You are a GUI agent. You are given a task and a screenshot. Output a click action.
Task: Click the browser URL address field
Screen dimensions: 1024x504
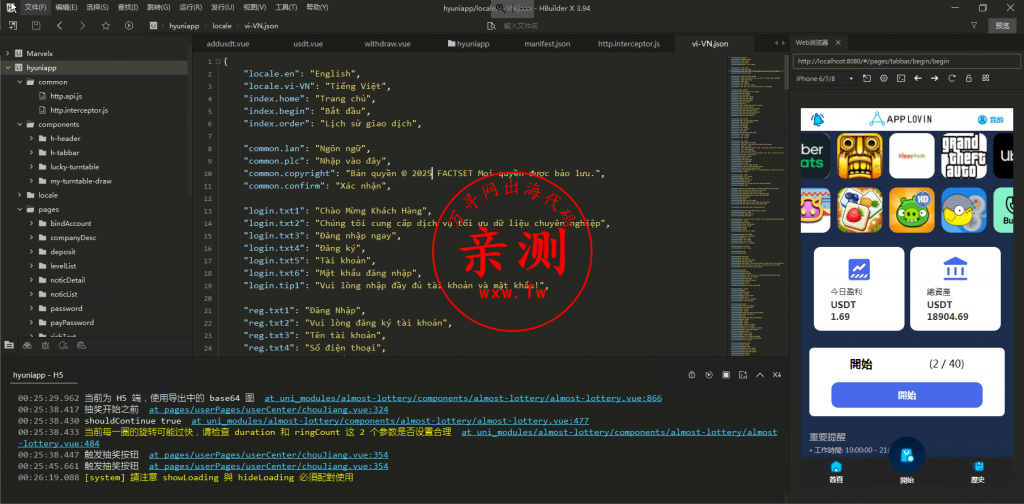(x=900, y=61)
